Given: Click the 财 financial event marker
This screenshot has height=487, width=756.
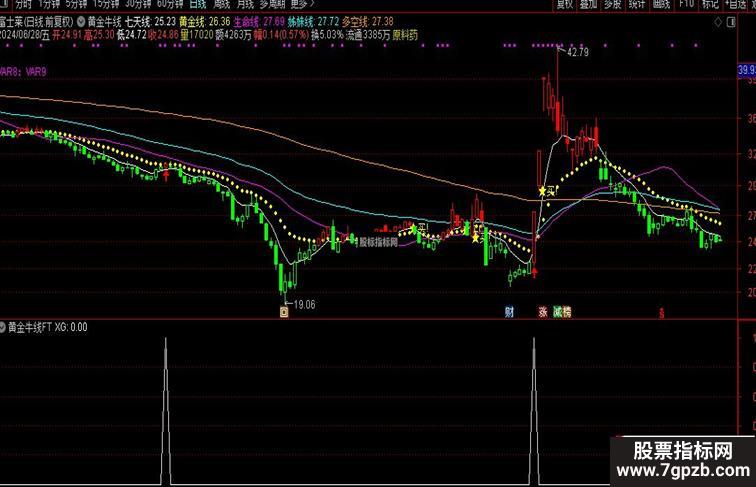Looking at the screenshot, I should click(x=509, y=312).
